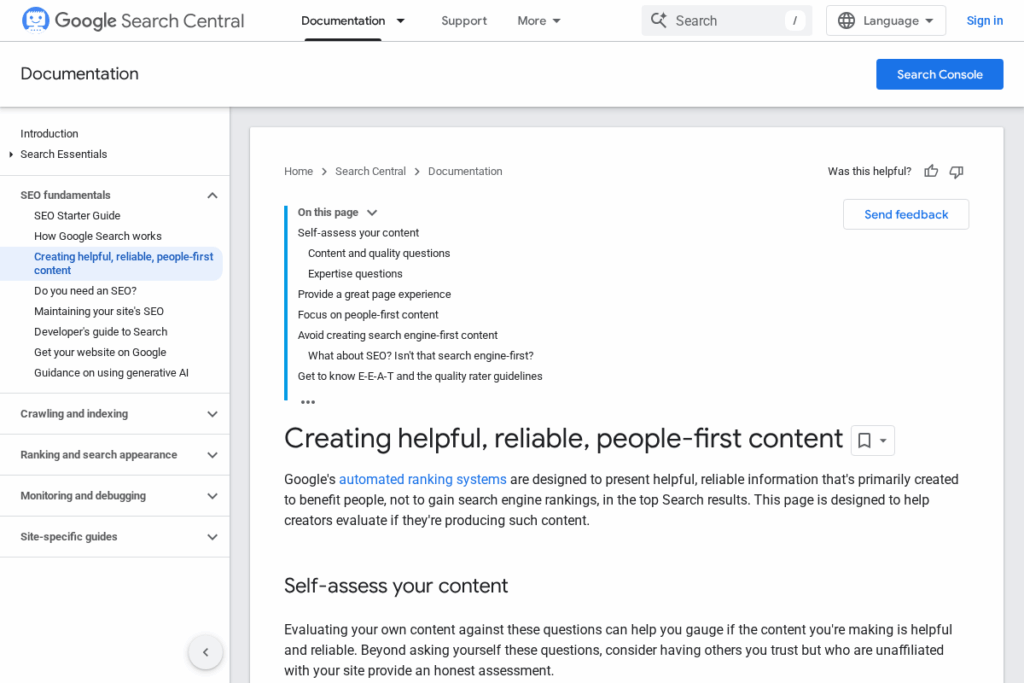Viewport: 1024px width, 683px height.
Task: Collapse the side navigation panel arrow
Action: (206, 652)
